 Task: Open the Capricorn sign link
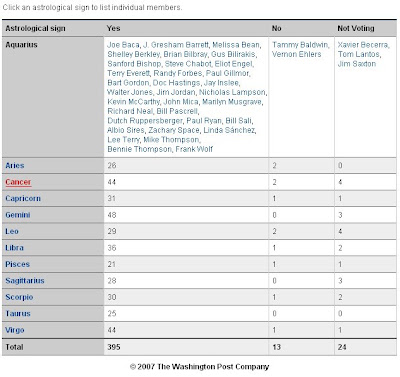[23, 198]
